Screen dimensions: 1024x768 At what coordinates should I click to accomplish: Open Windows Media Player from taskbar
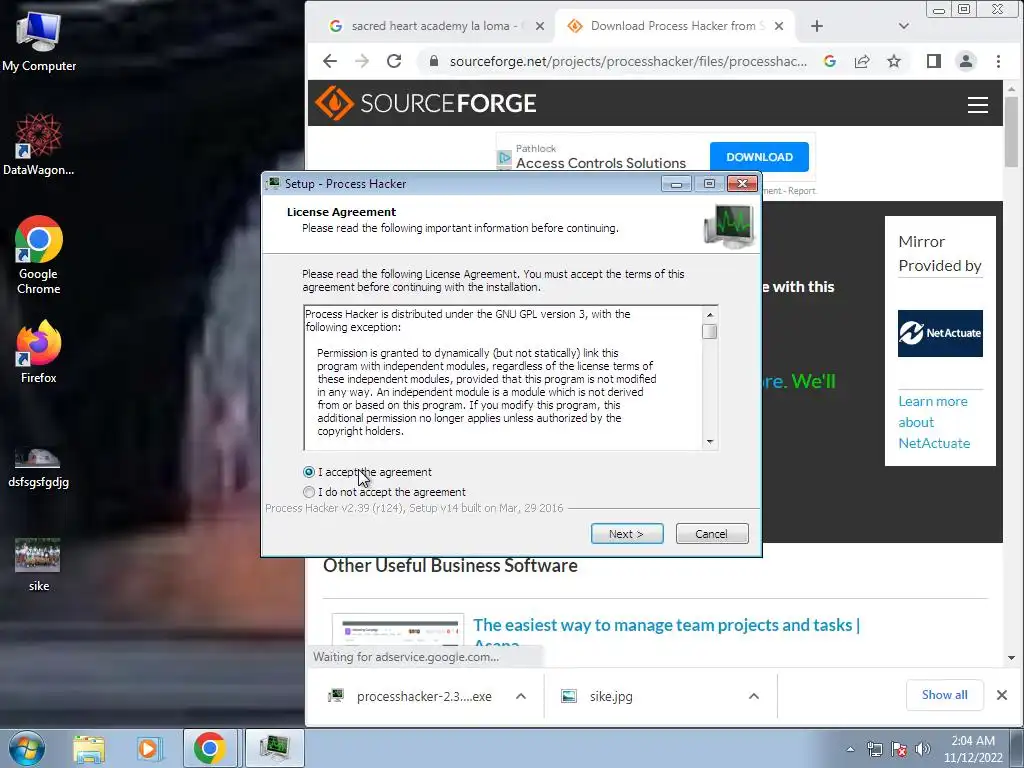149,748
